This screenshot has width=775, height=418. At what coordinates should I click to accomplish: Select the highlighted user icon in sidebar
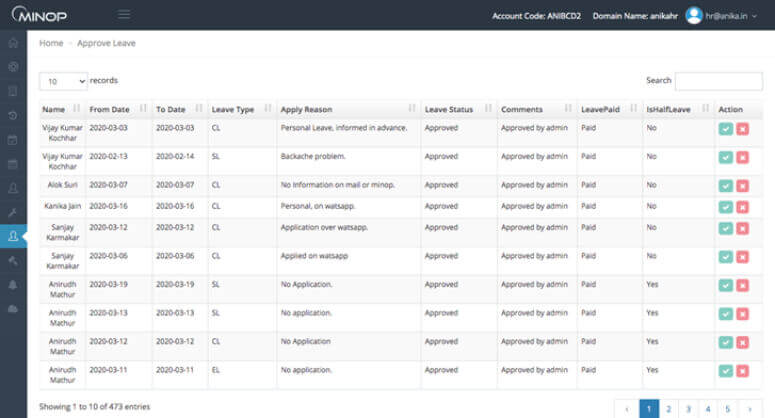coord(13,236)
